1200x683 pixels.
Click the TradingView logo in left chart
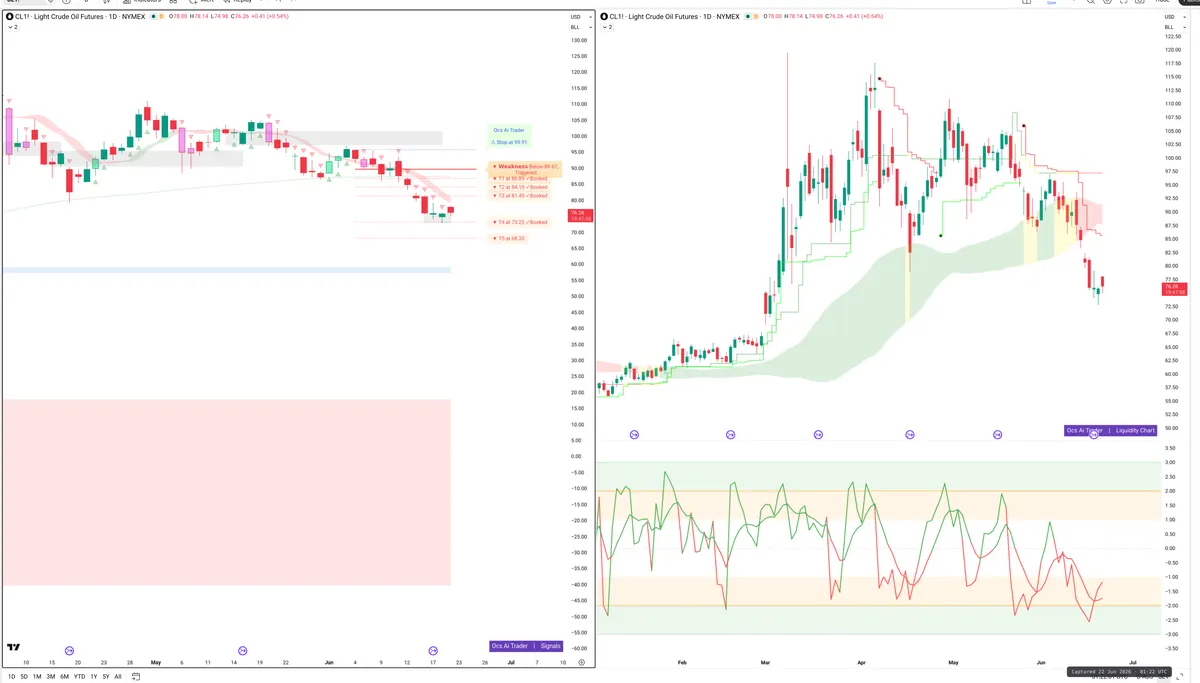pyautogui.click(x=12, y=648)
